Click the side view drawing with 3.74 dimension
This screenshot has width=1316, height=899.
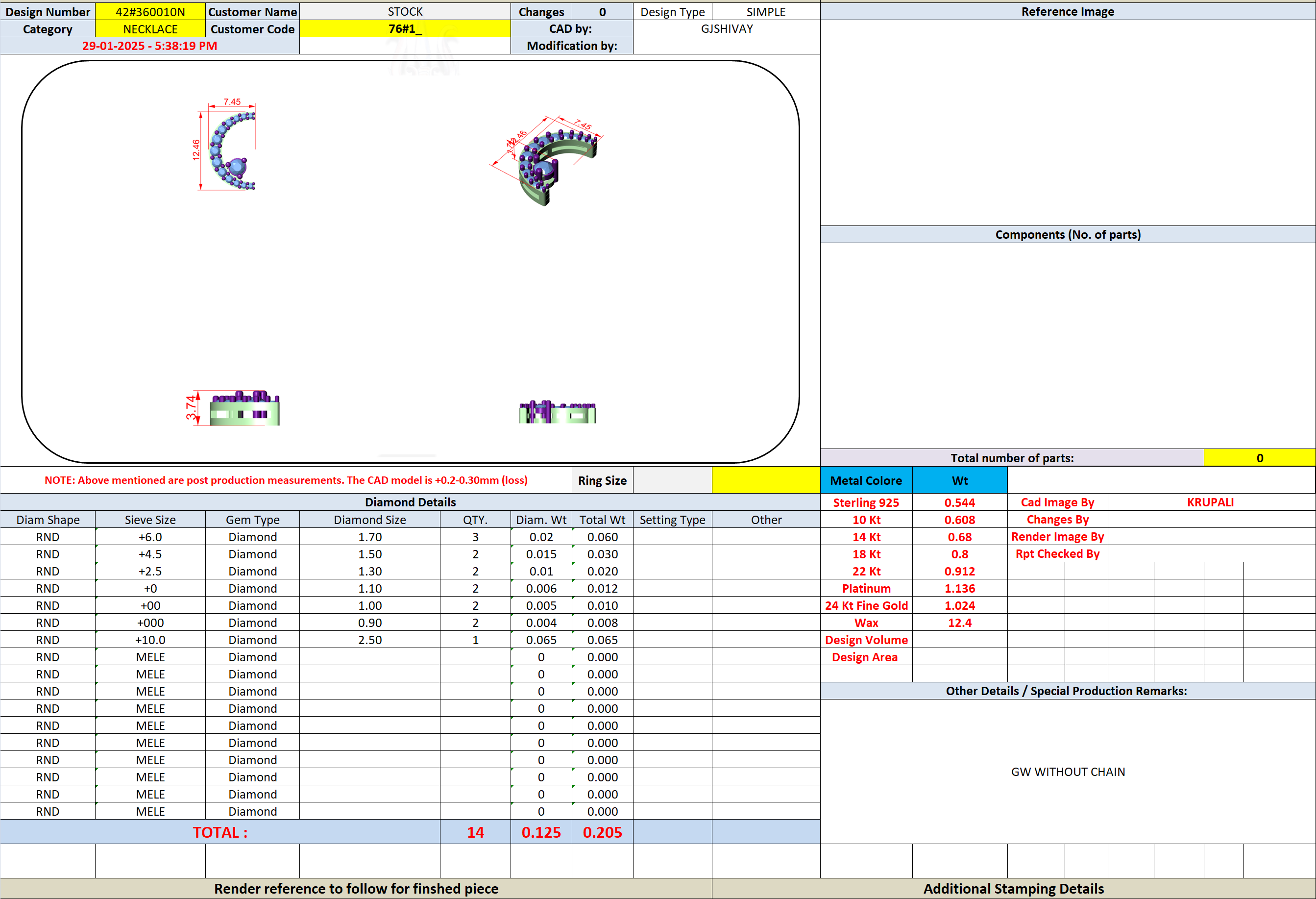233,407
